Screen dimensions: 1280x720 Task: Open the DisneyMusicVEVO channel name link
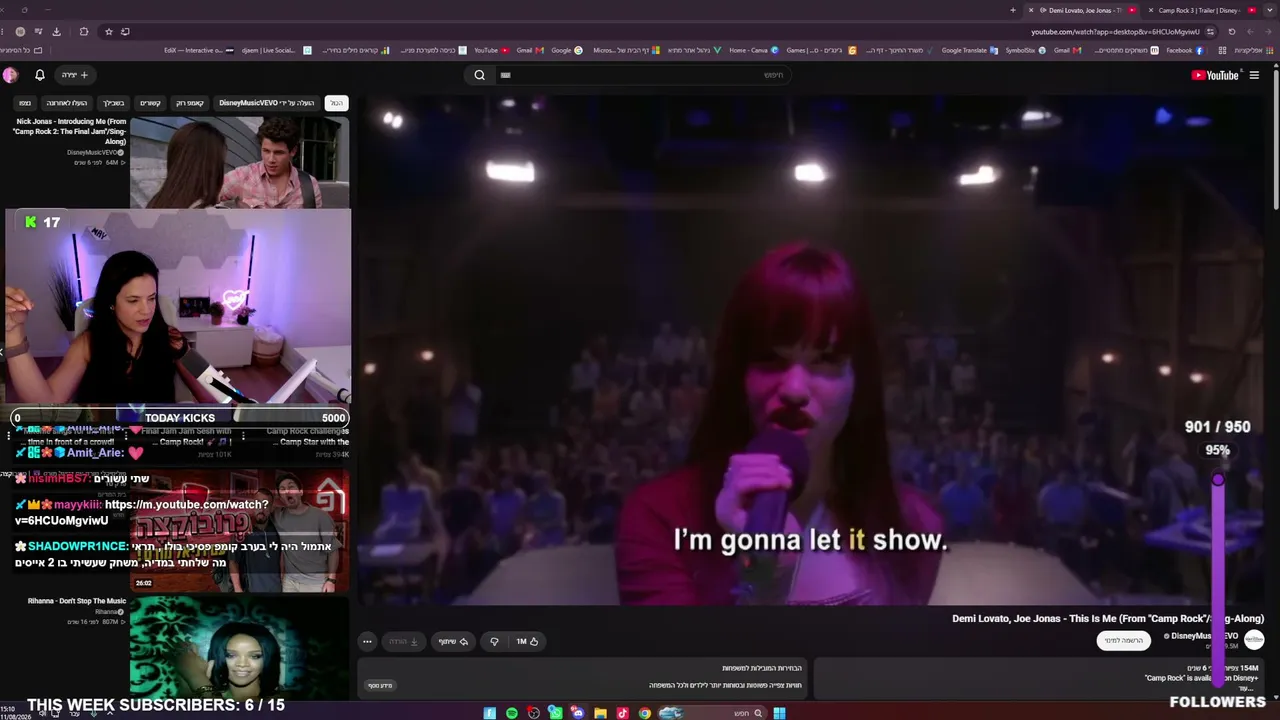1202,636
